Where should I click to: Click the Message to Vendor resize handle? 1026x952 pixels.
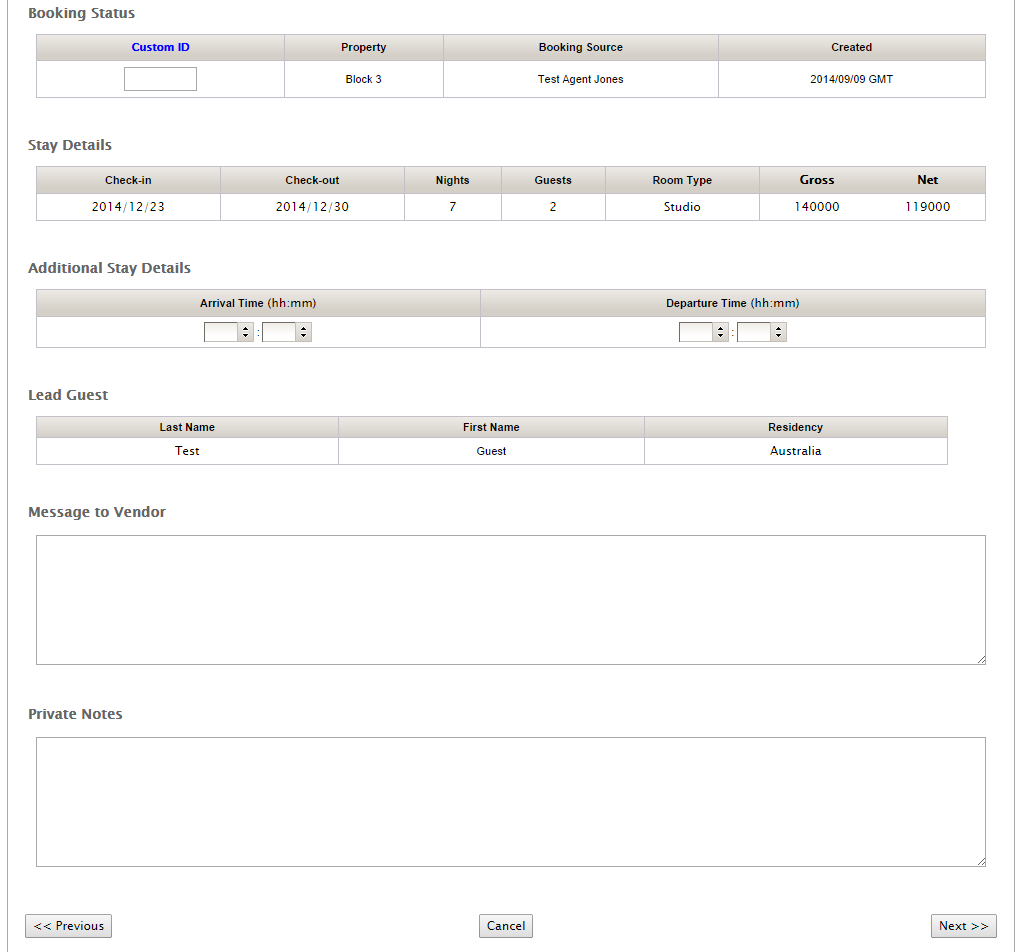[981, 659]
